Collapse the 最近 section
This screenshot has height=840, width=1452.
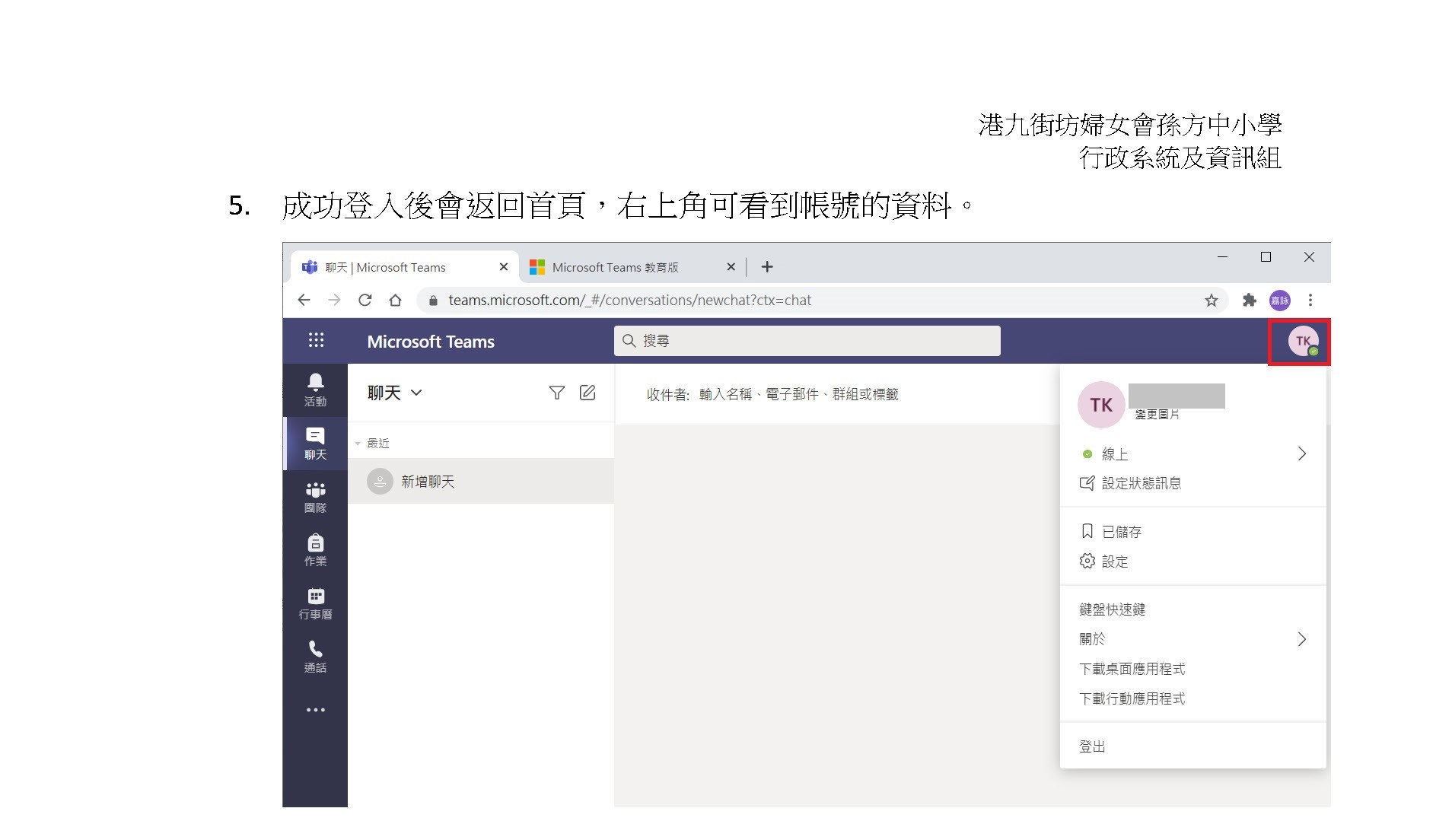click(x=358, y=443)
